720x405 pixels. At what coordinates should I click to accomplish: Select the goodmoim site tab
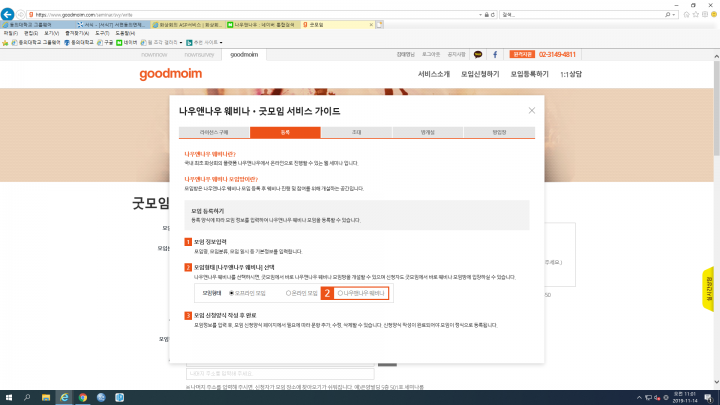point(244,55)
